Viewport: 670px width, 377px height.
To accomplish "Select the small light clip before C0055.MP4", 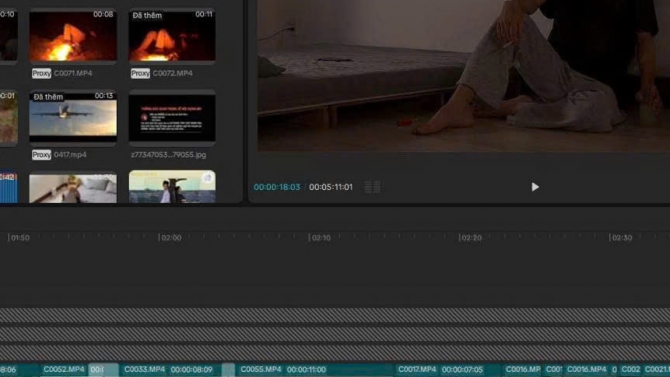I will tap(228, 369).
